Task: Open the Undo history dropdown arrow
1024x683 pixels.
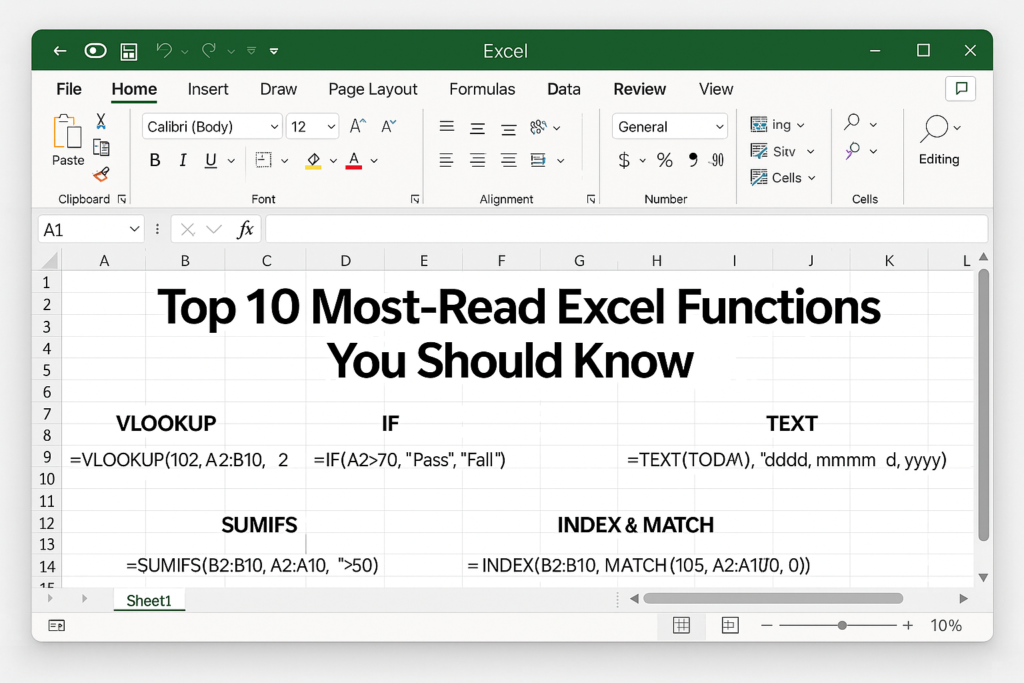Action: [185, 52]
